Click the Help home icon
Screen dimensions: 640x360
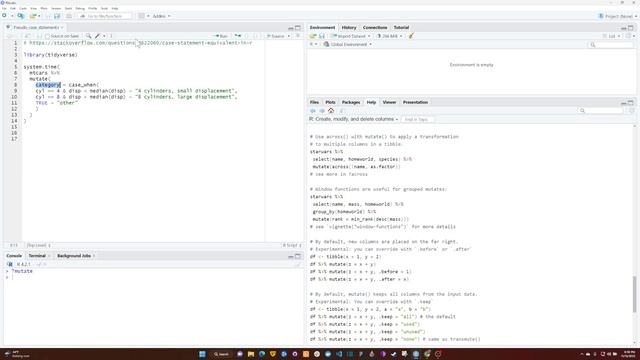pos(331,111)
